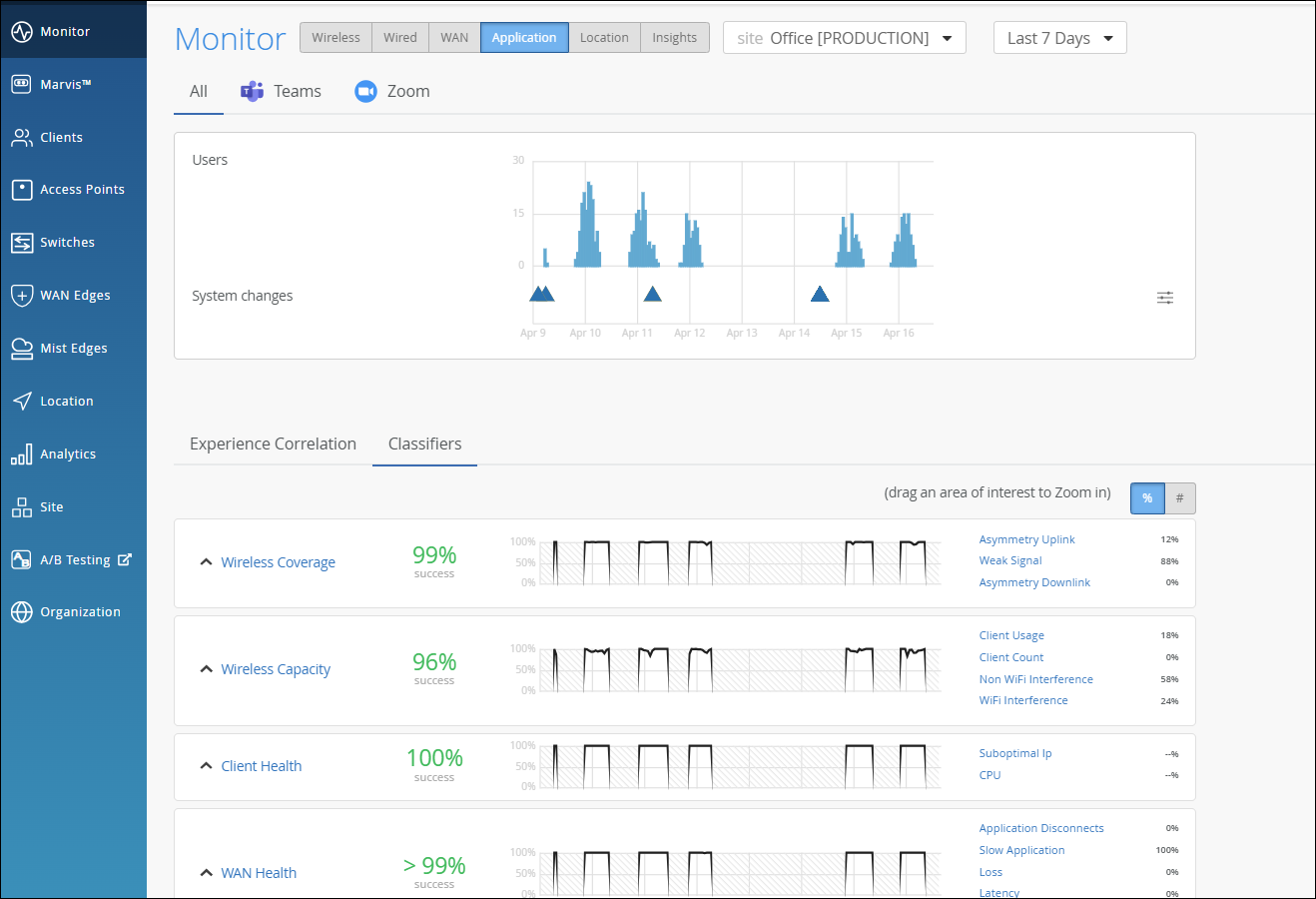Open the Organization globe icon

point(22,612)
